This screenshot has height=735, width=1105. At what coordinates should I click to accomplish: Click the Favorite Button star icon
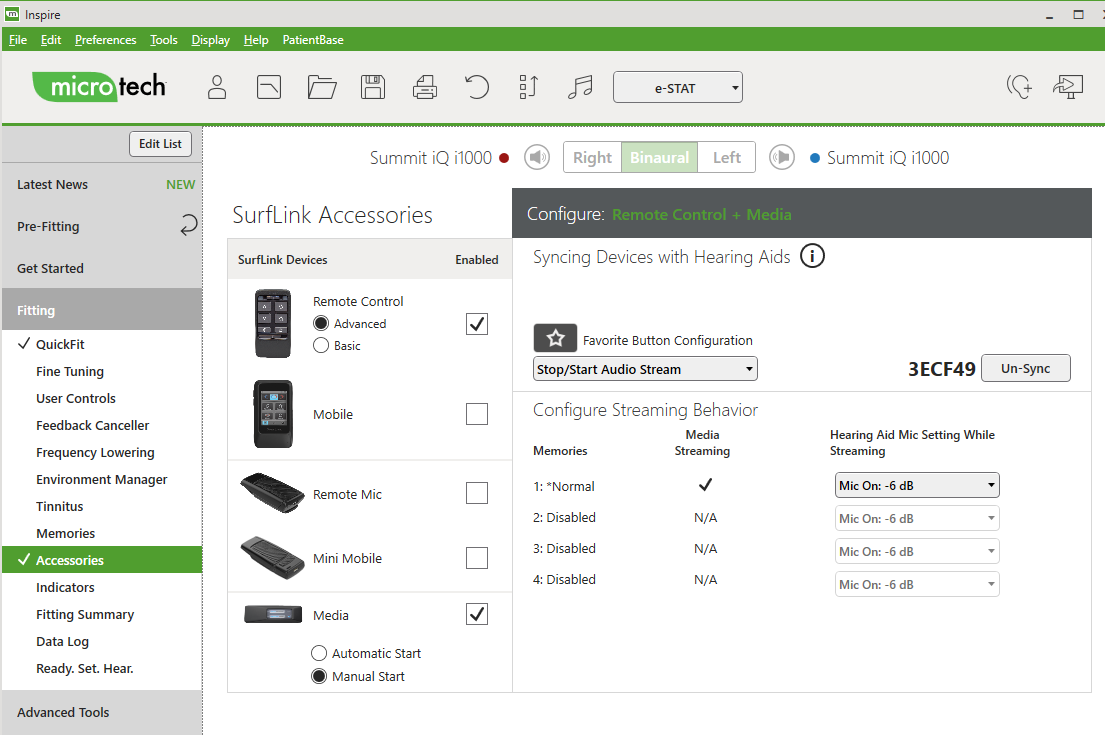coord(555,338)
